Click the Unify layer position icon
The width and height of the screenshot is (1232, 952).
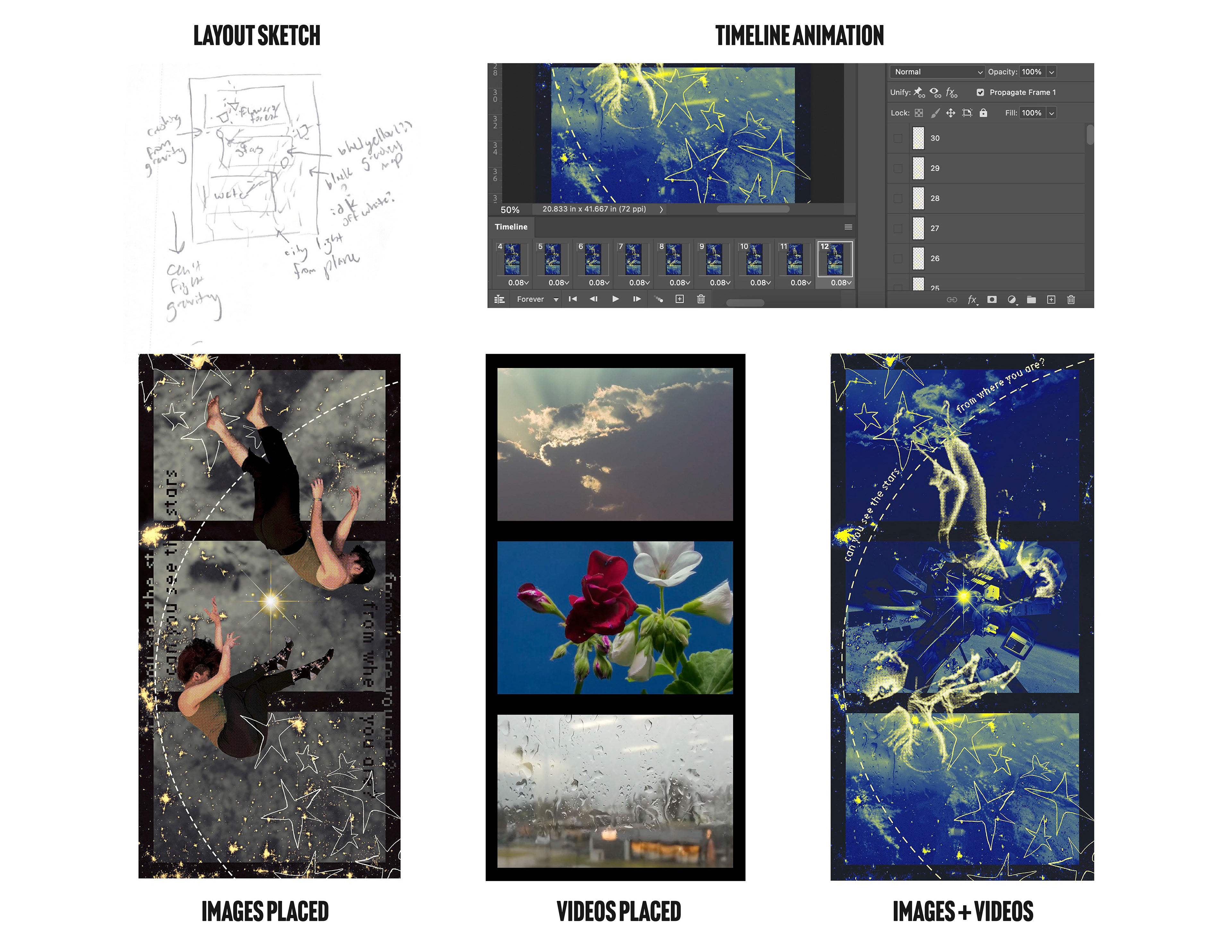pos(919,92)
